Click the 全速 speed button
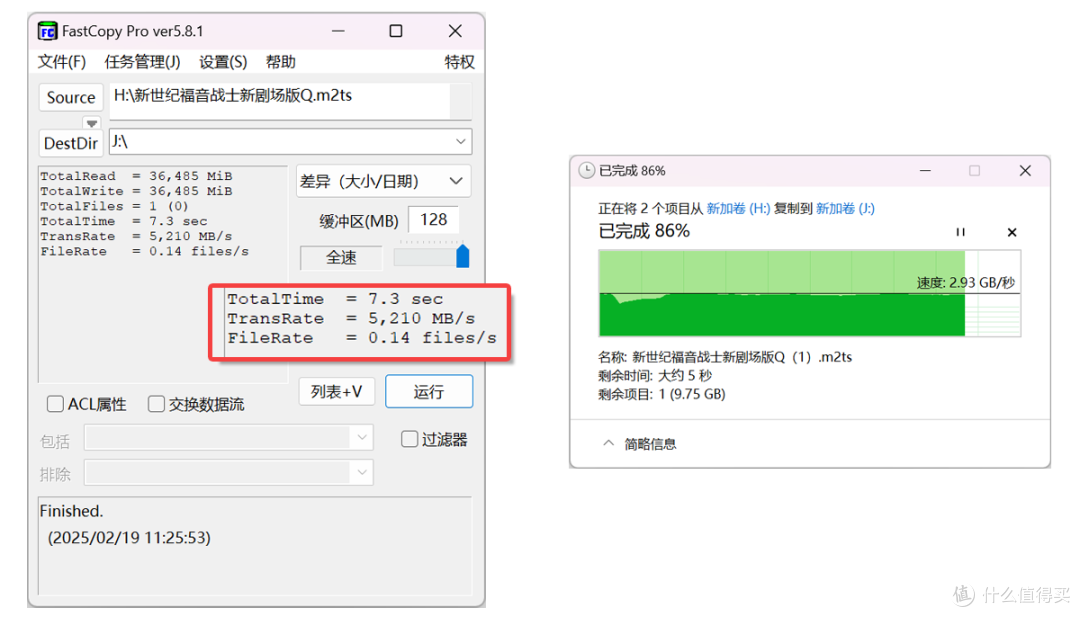 point(341,258)
